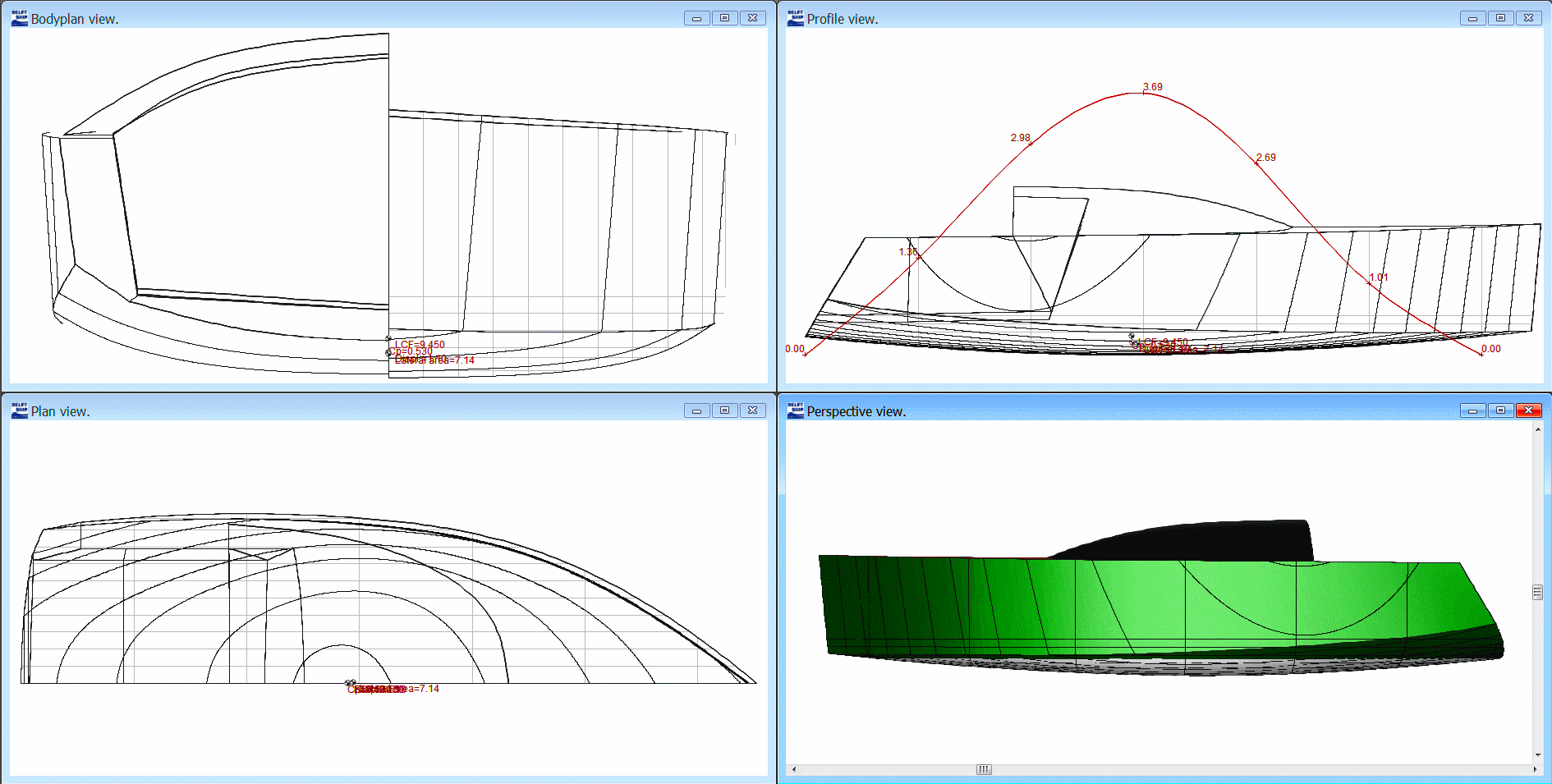Click the Perspective view window icon
This screenshot has width=1552, height=784.
click(795, 410)
